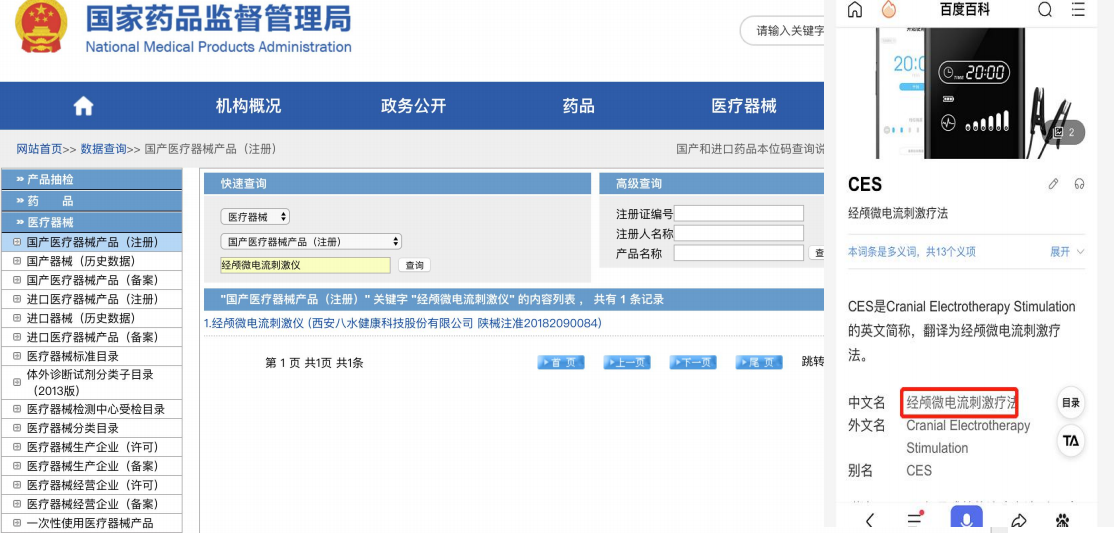This screenshot has height=545, width=1114.
Task: Click the home icon in the blue navigation bar
Action: point(83,106)
